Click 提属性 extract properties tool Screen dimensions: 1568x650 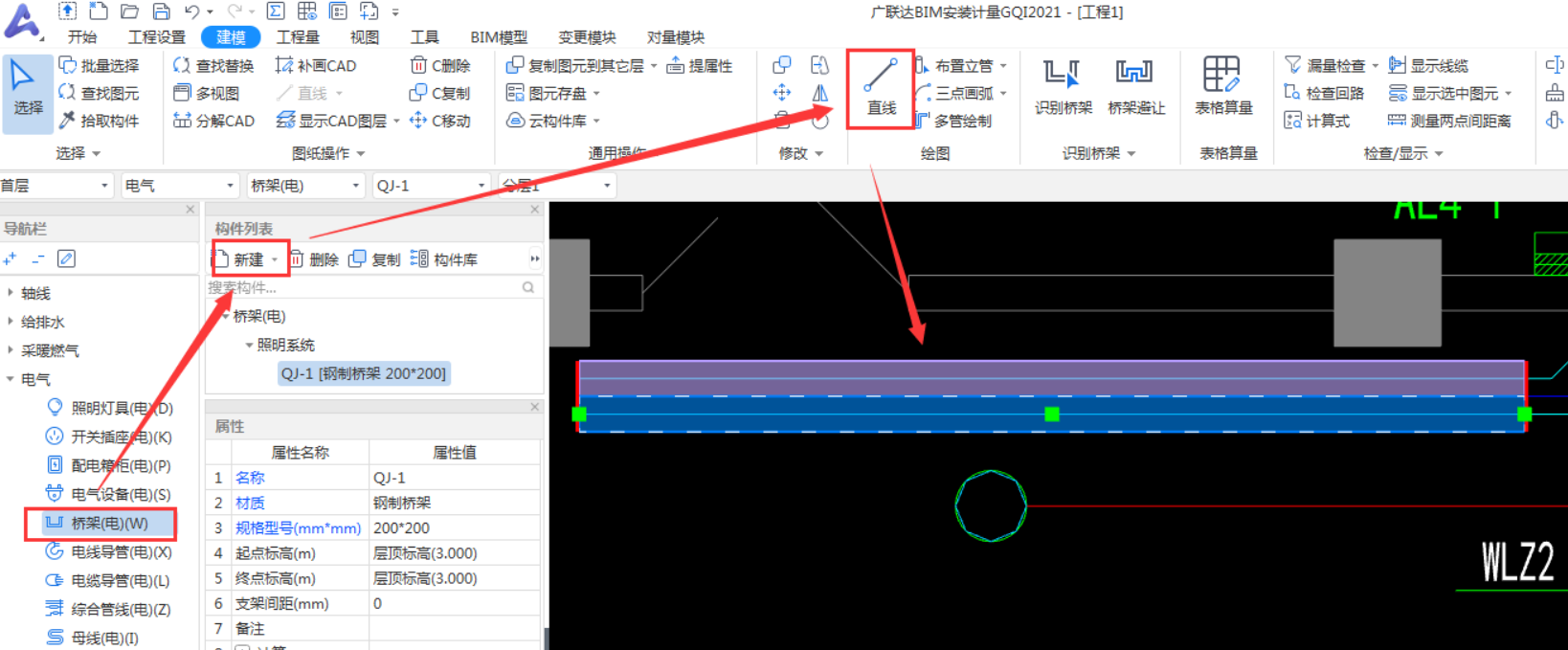[x=700, y=65]
